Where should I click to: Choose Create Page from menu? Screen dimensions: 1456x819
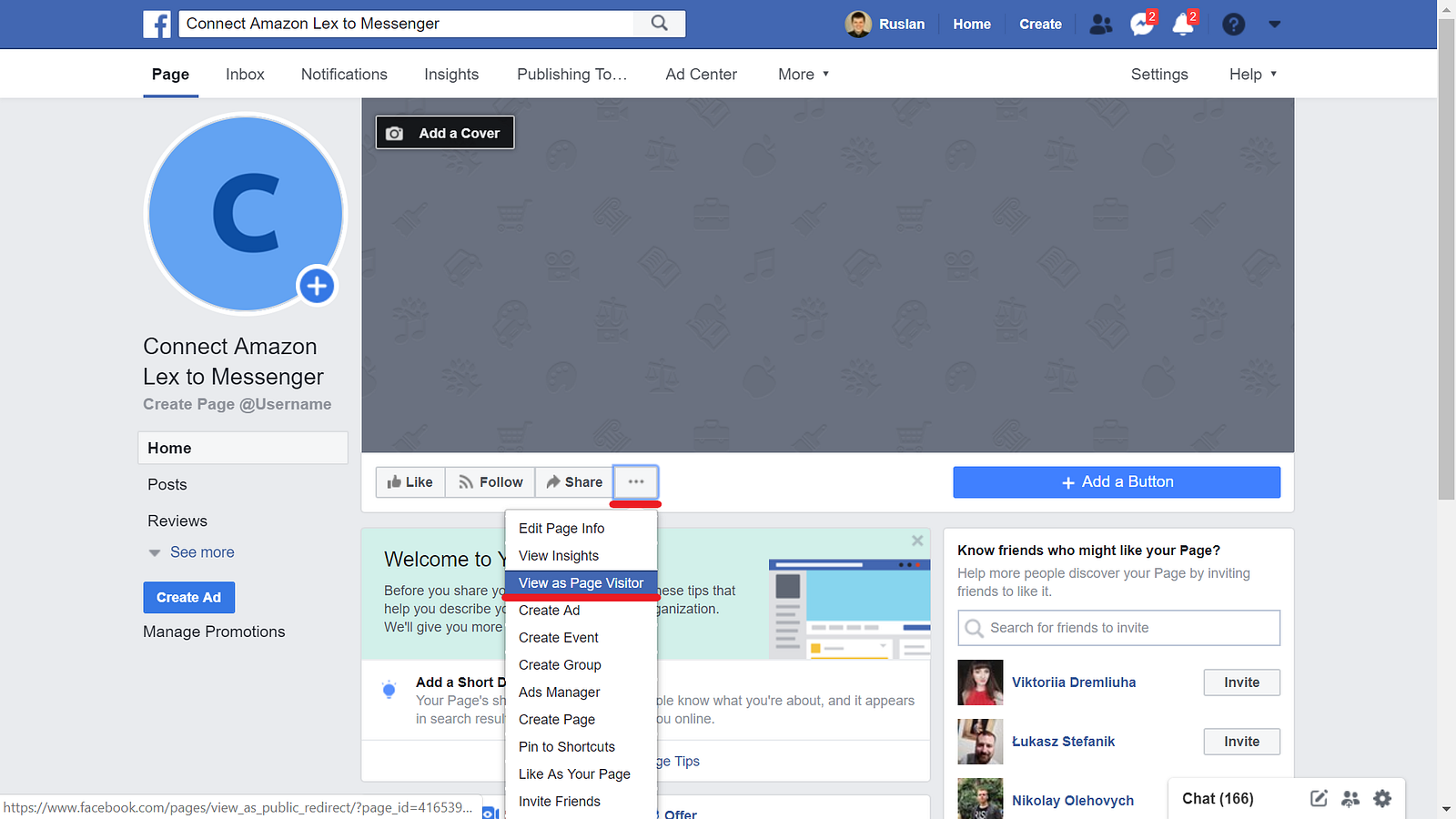[x=581, y=720]
